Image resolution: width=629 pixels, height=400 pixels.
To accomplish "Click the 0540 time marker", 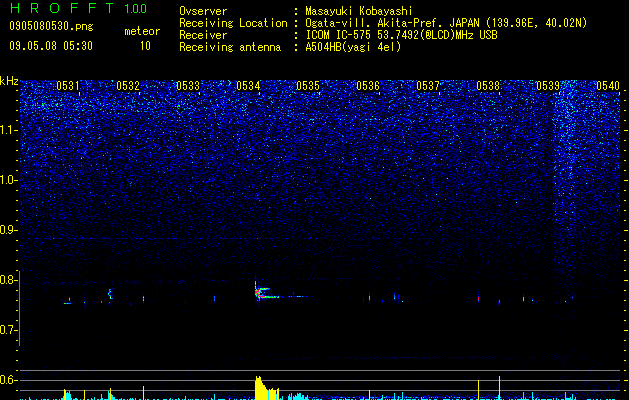I will [x=608, y=85].
